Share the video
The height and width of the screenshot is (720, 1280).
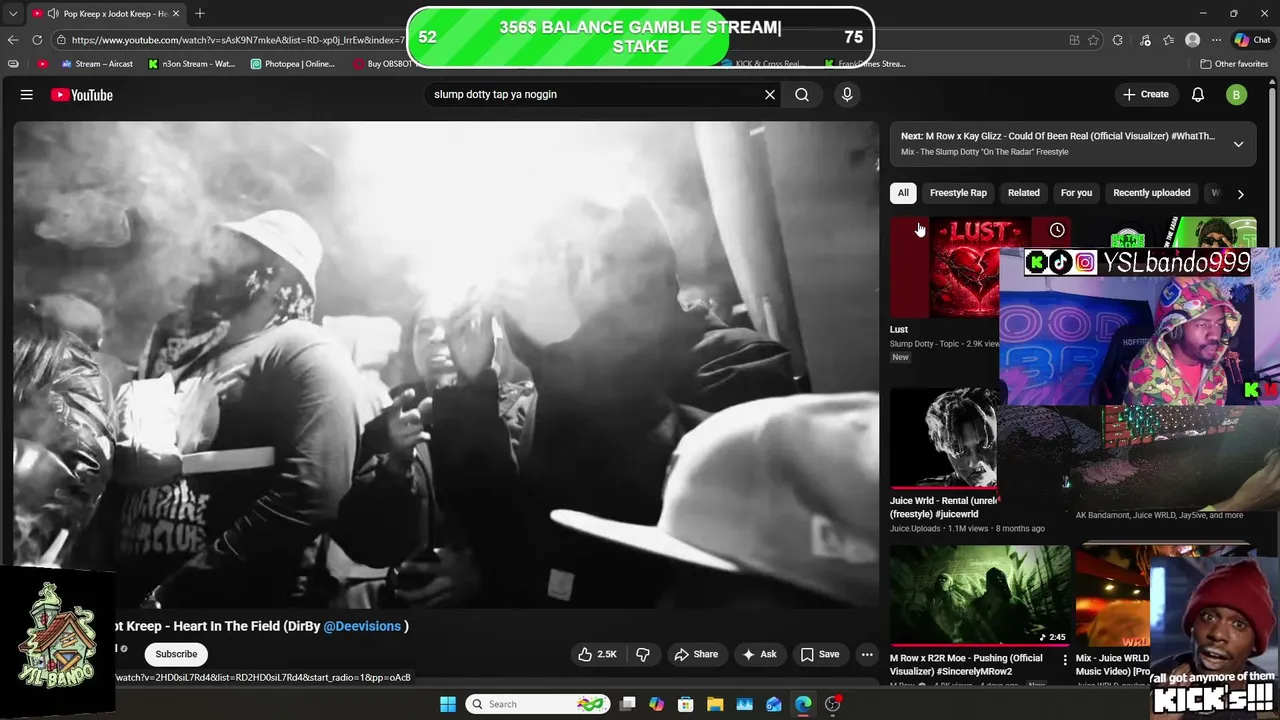(x=696, y=654)
